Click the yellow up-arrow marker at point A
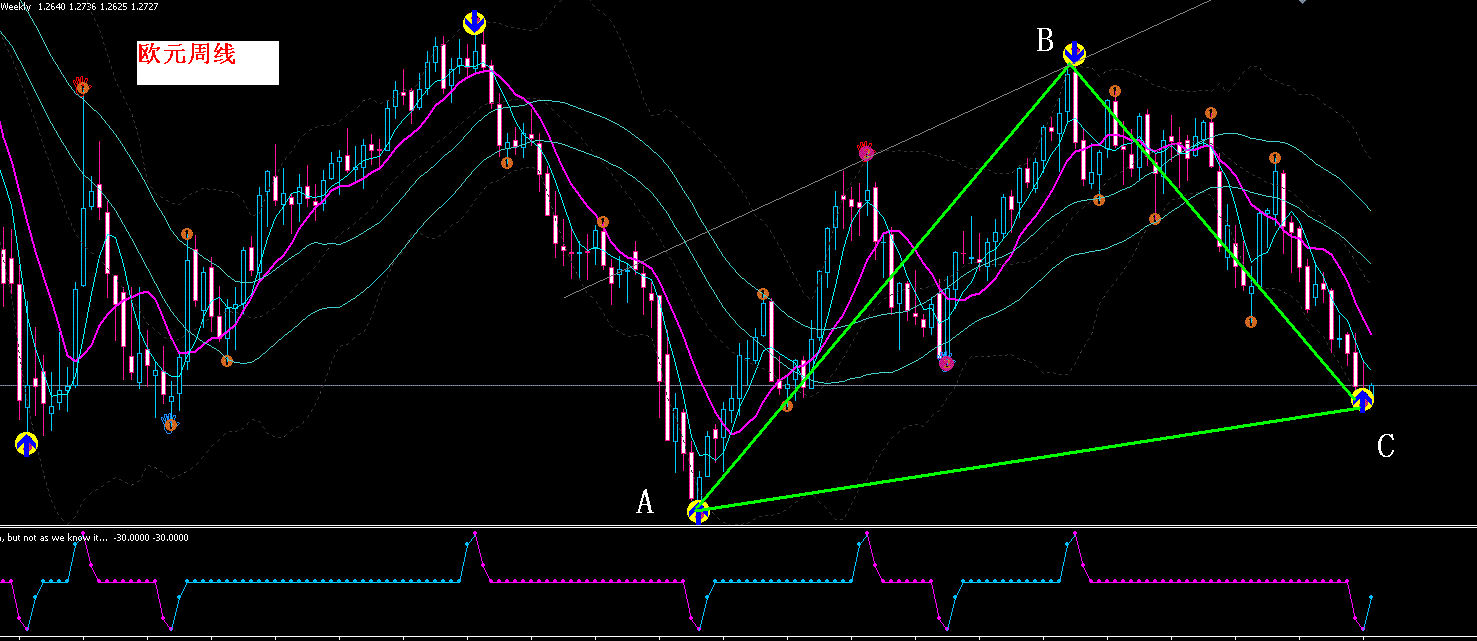Screen dimensions: 1477x641 698,511
